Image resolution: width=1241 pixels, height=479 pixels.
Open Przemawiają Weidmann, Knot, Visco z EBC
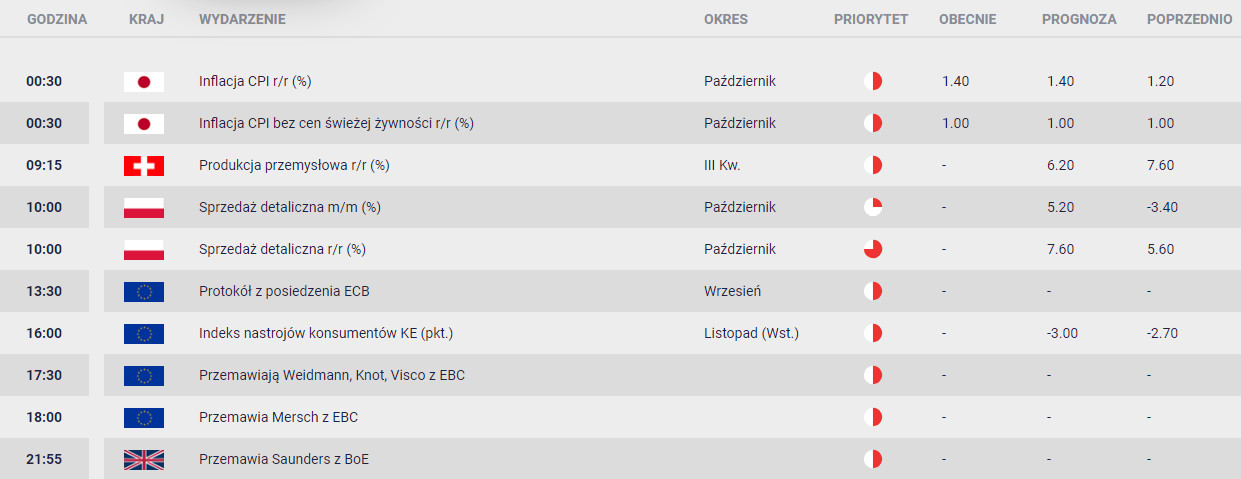tap(332, 376)
